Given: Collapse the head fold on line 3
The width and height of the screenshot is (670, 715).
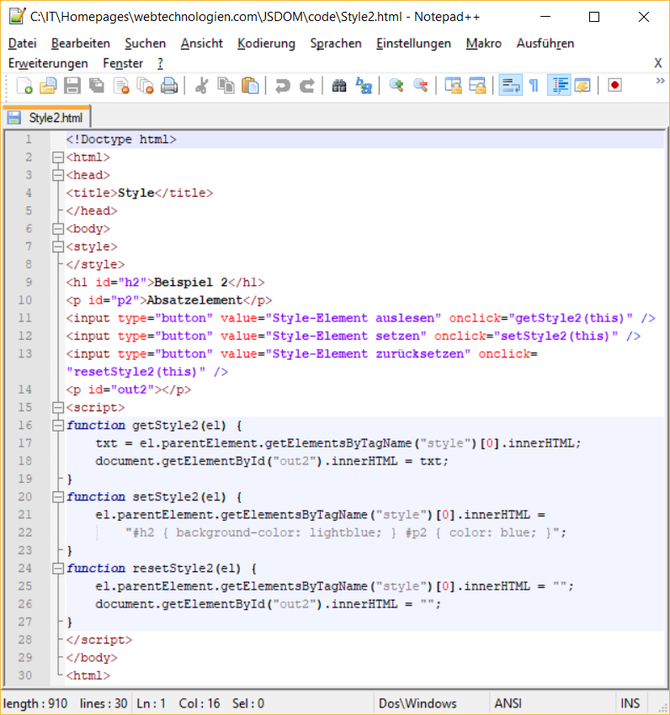Looking at the screenshot, I should click(x=57, y=175).
